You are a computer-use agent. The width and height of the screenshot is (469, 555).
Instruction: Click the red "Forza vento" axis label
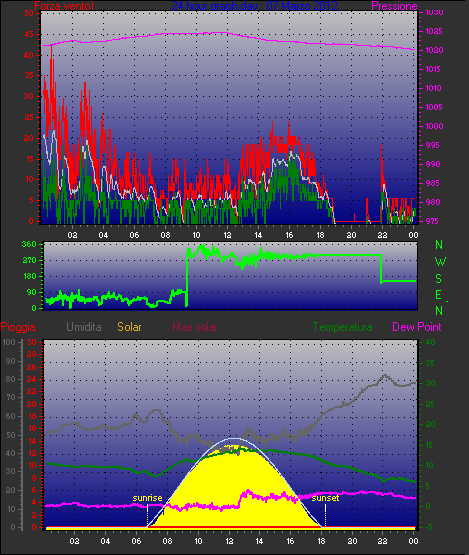coord(64,6)
